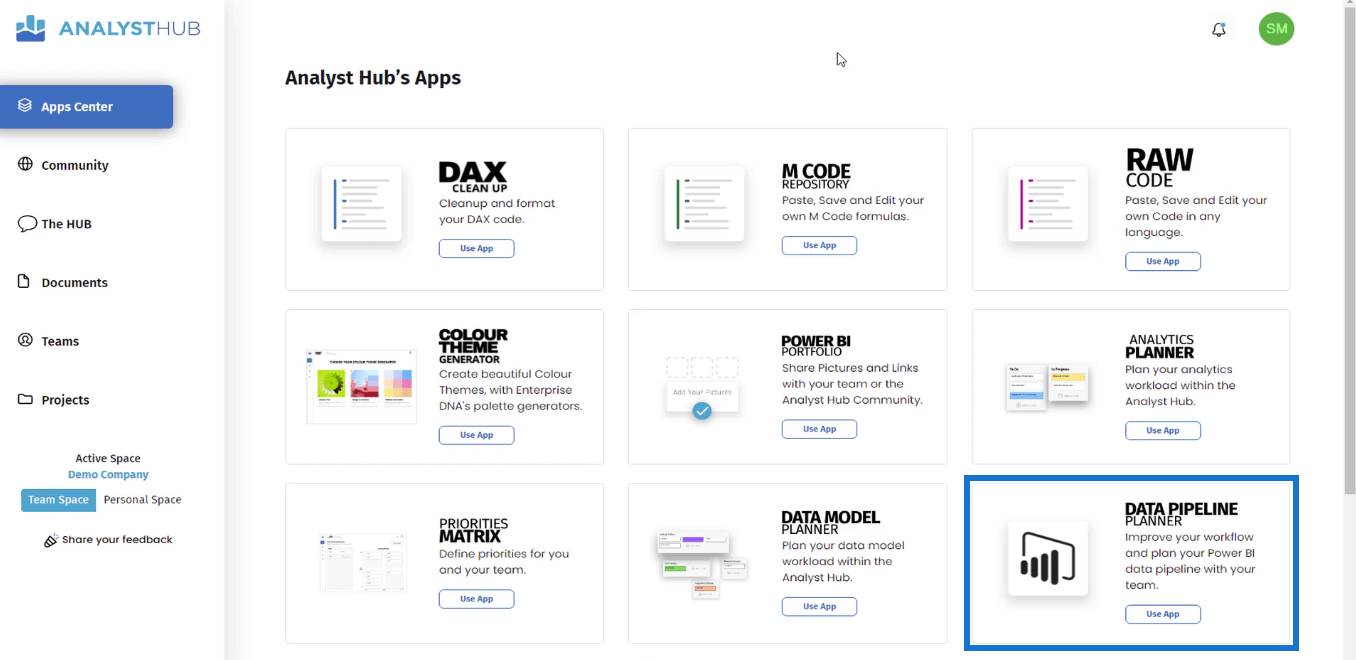Click the Priorities Matrix preview thumbnail
Viewport: 1356px width, 660px height.
(363, 562)
